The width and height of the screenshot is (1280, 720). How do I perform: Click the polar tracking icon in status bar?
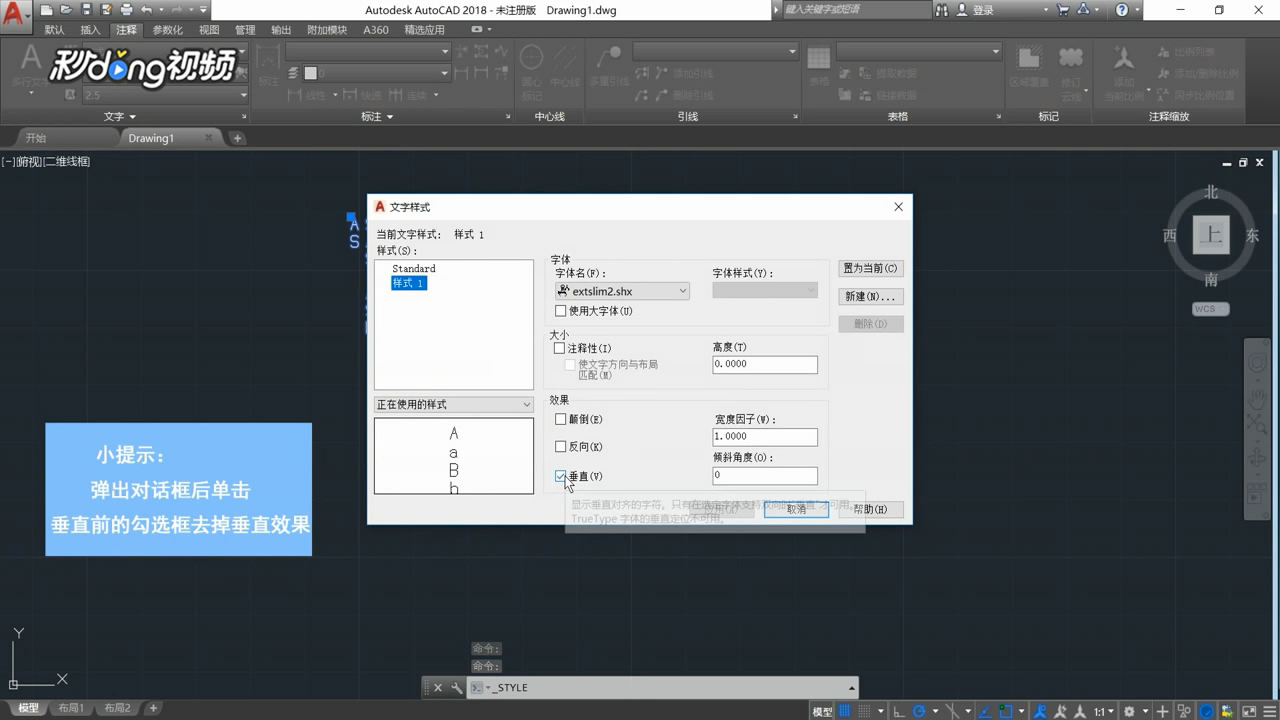[920, 711]
